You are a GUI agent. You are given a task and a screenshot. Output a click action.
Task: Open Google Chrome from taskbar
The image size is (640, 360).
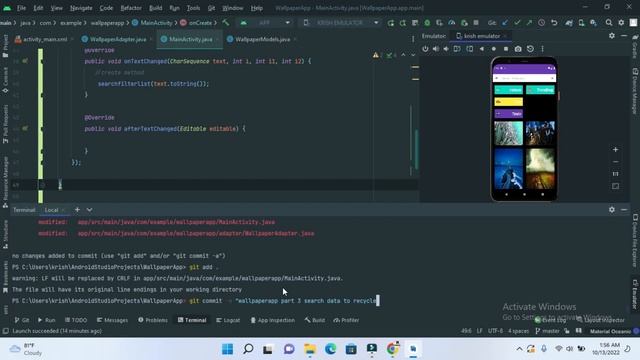pos(392,349)
